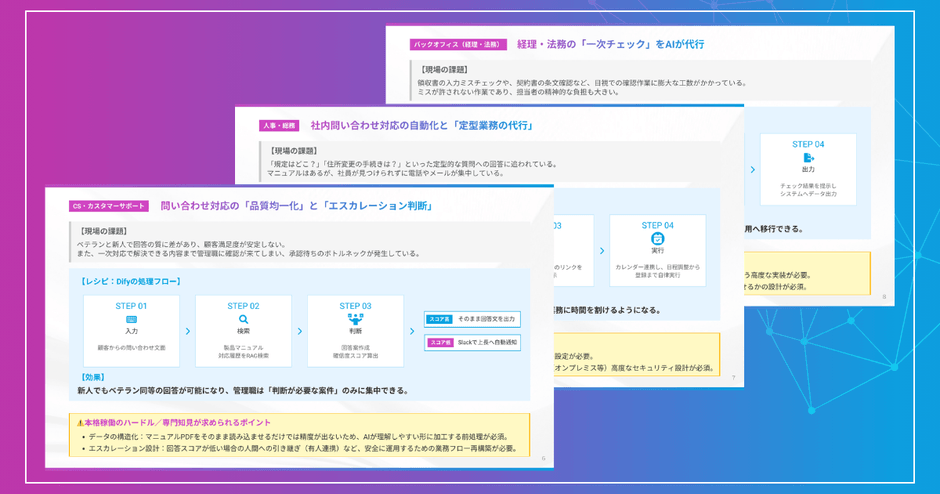Click the warning triangle icon beside 本格稼働のハードル
The image size is (940, 494).
[80, 423]
